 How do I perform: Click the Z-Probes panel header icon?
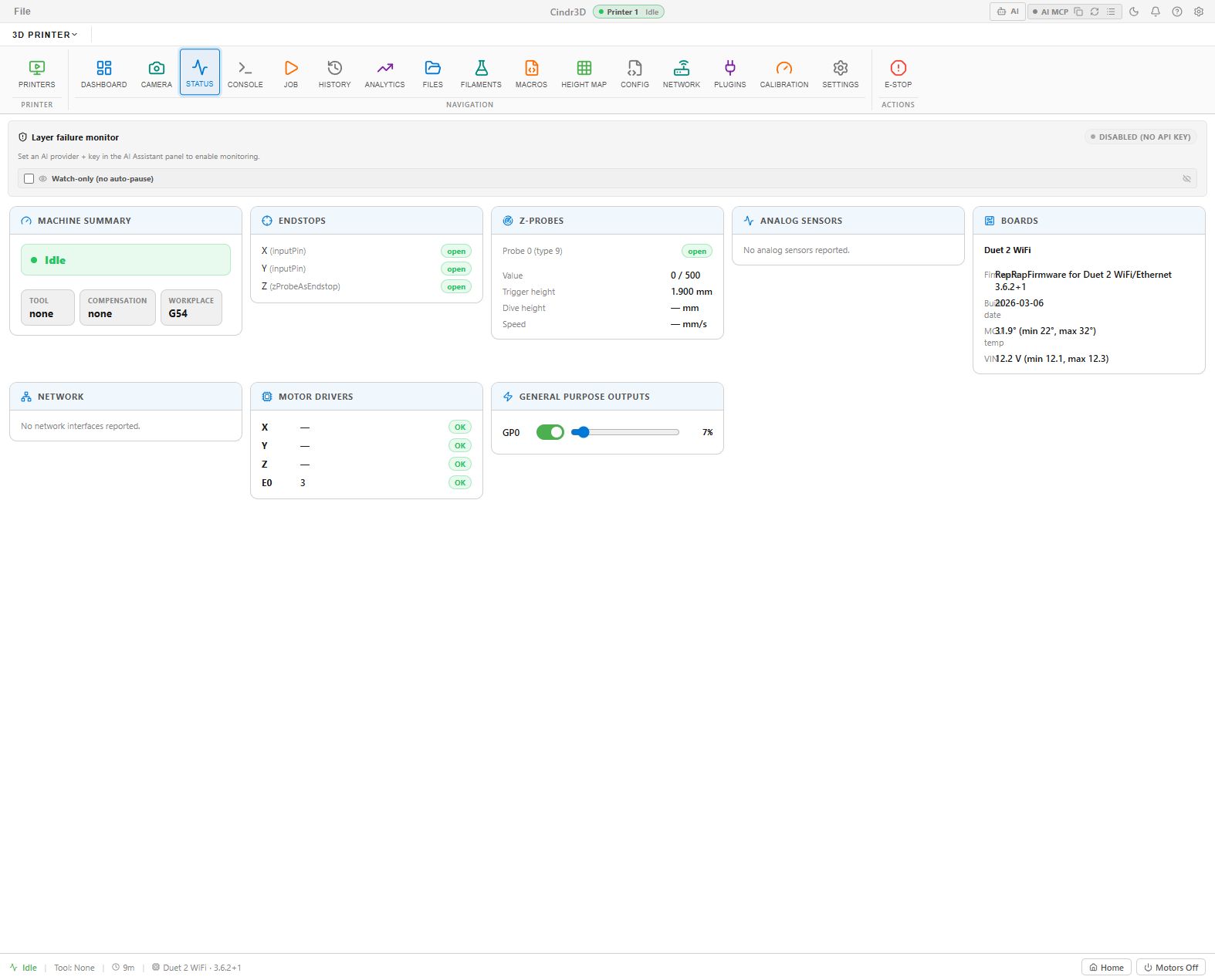click(x=508, y=221)
